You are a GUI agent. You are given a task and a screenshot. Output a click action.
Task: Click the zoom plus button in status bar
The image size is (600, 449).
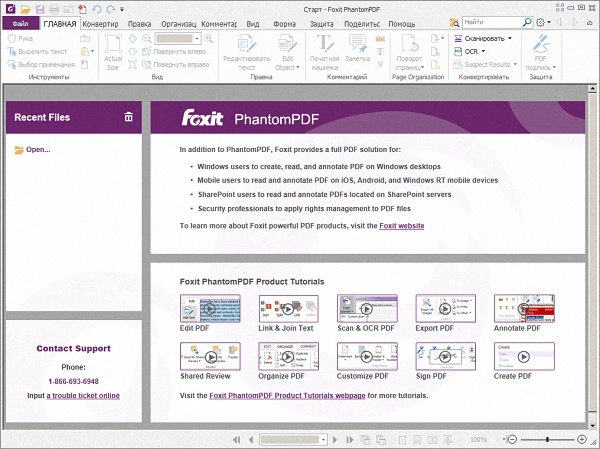point(582,439)
